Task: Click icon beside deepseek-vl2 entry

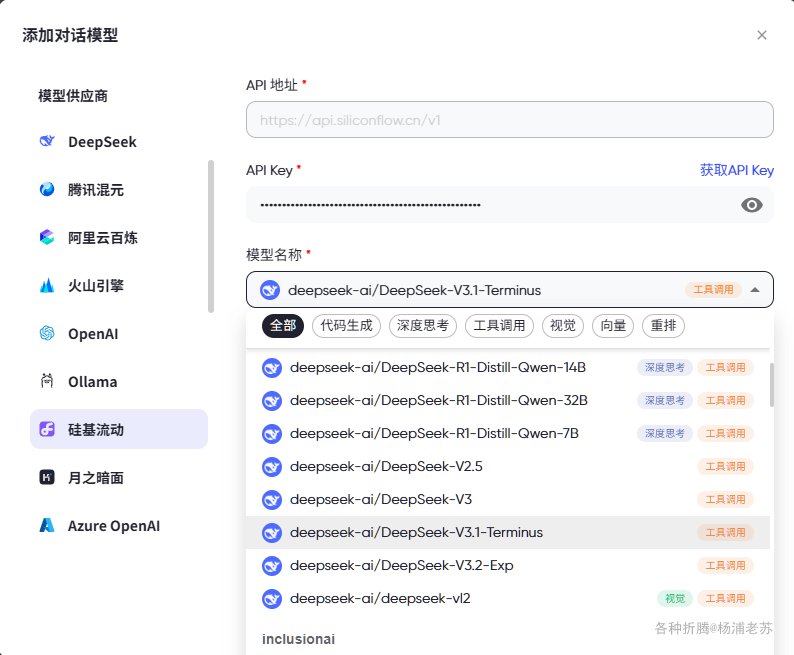Action: pos(272,599)
